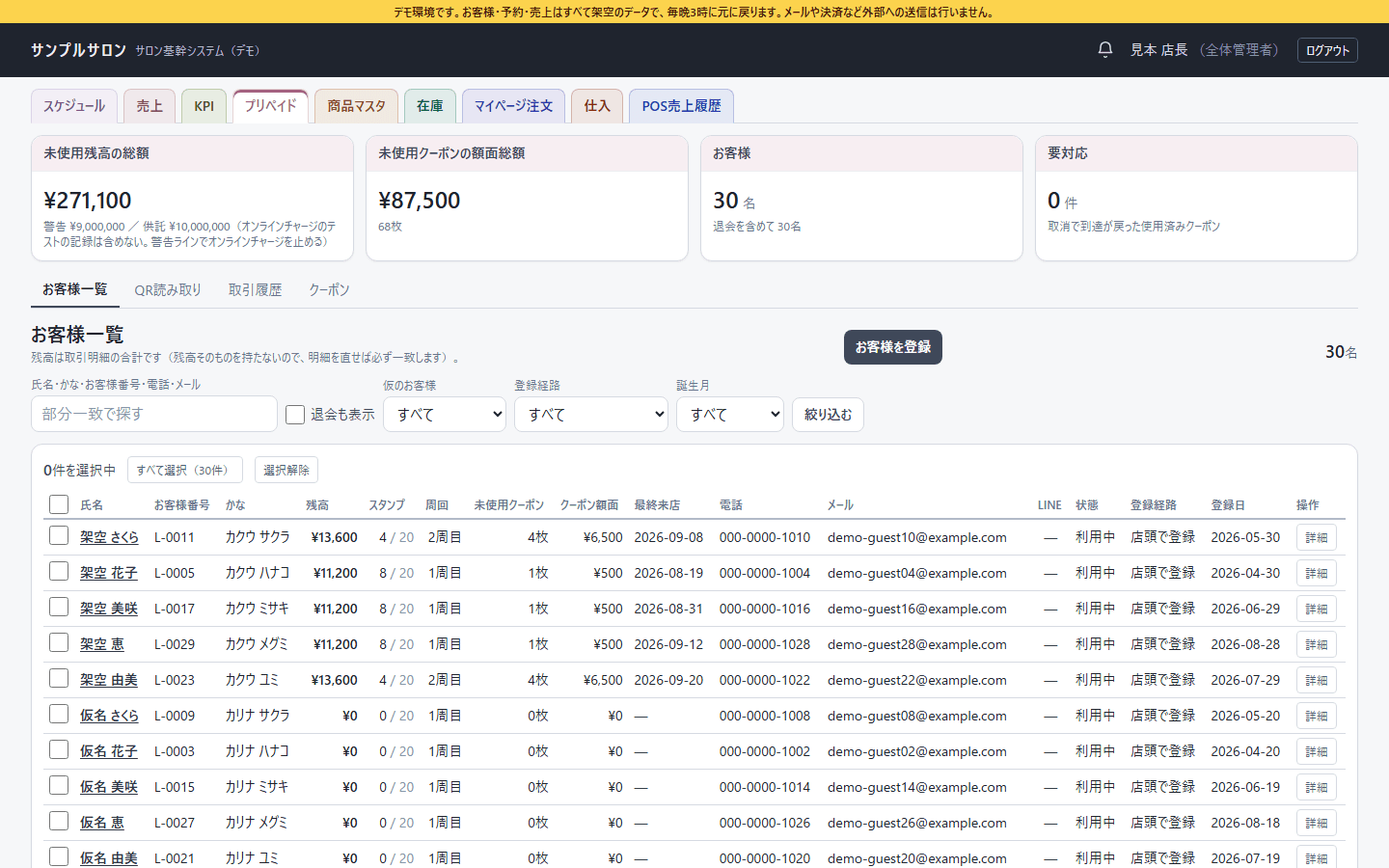Check the row checkbox for 仮名 恵
The image size is (1389, 868).
point(59,822)
